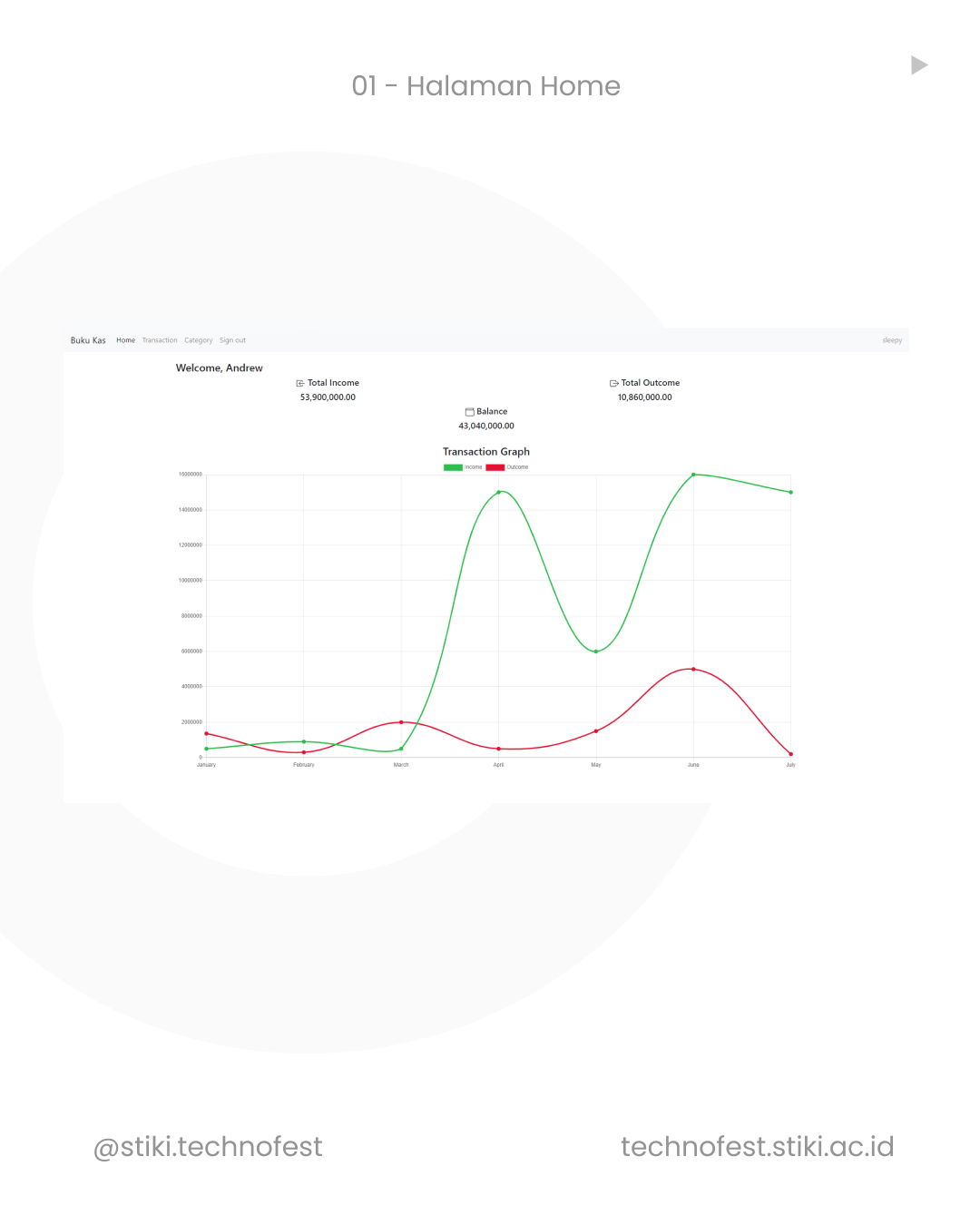The image size is (980, 1225).
Task: Click the Balance label
Action: [x=492, y=412]
